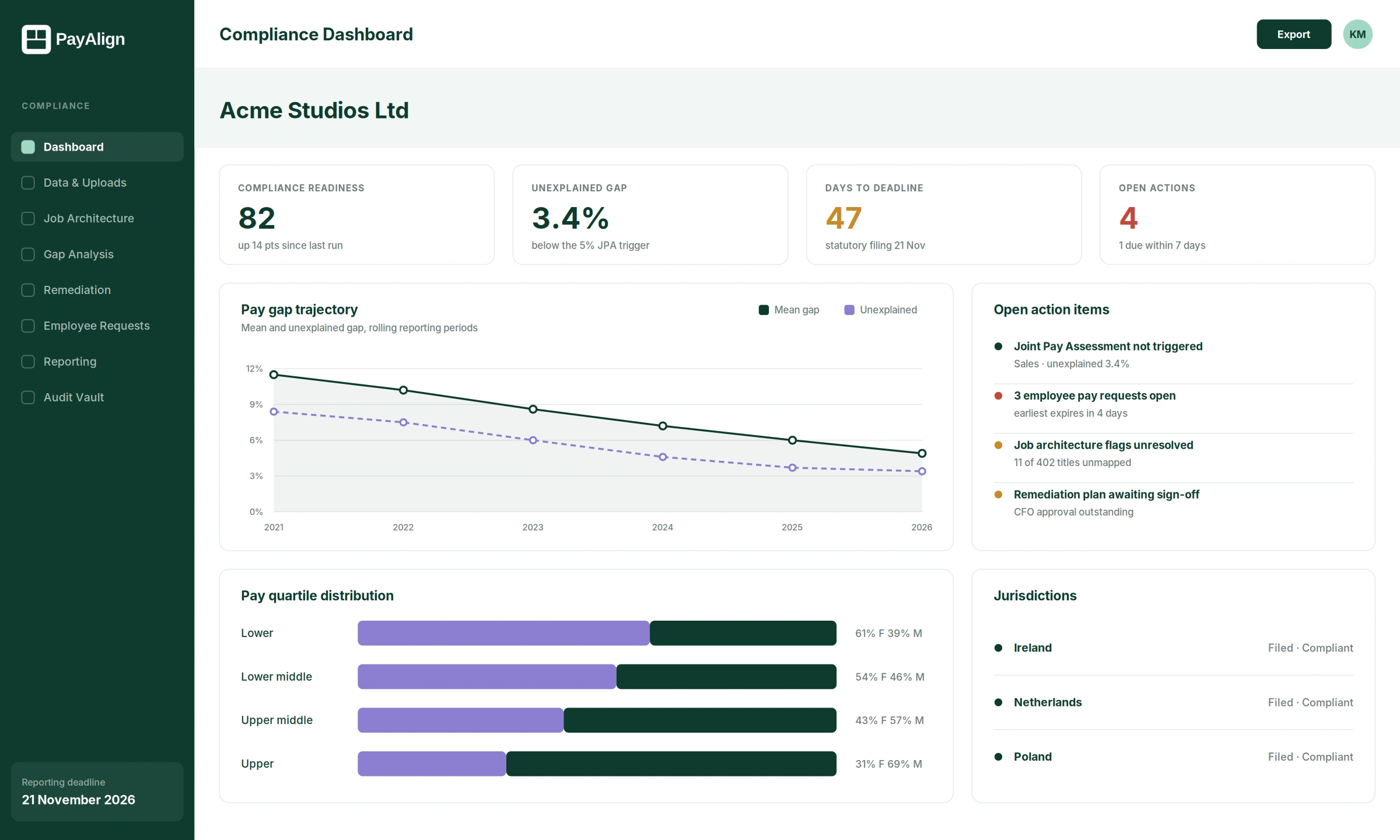Image resolution: width=1400 pixels, height=840 pixels.
Task: Click the 2024 unexplained gap data point
Action: (x=663, y=457)
